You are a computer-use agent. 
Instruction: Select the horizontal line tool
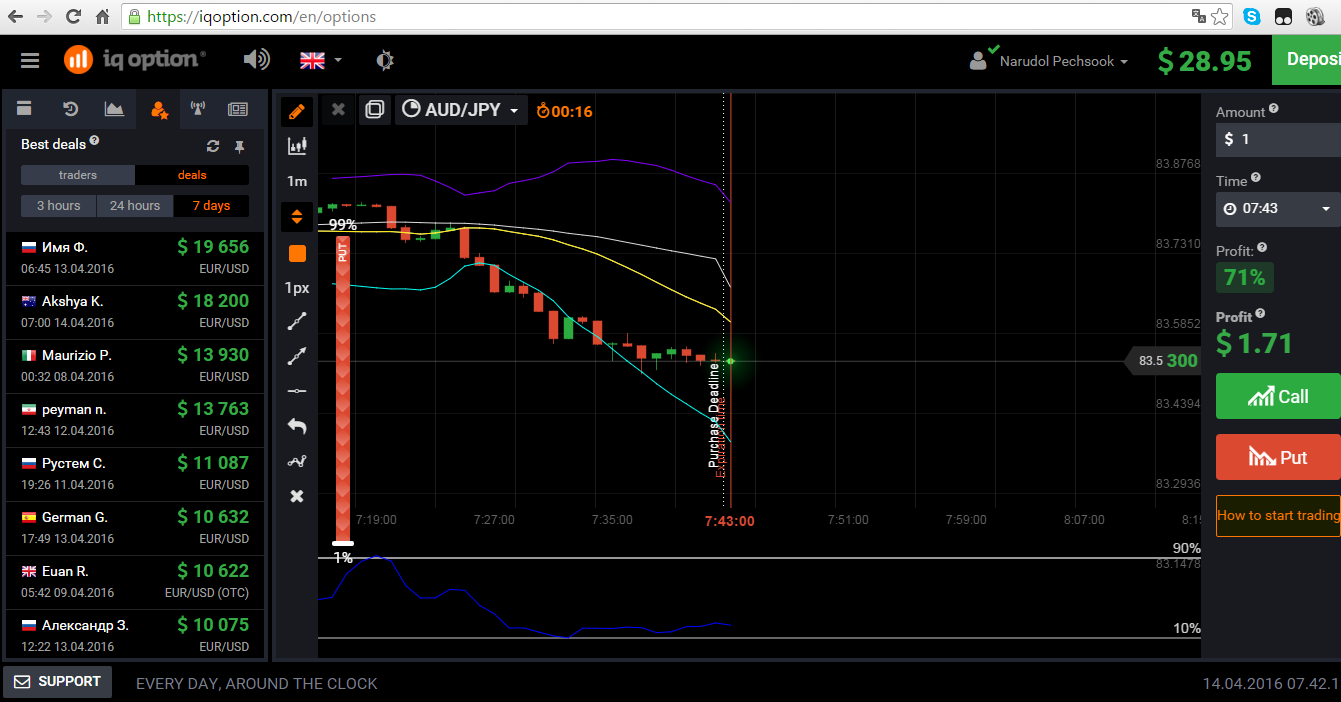297,390
